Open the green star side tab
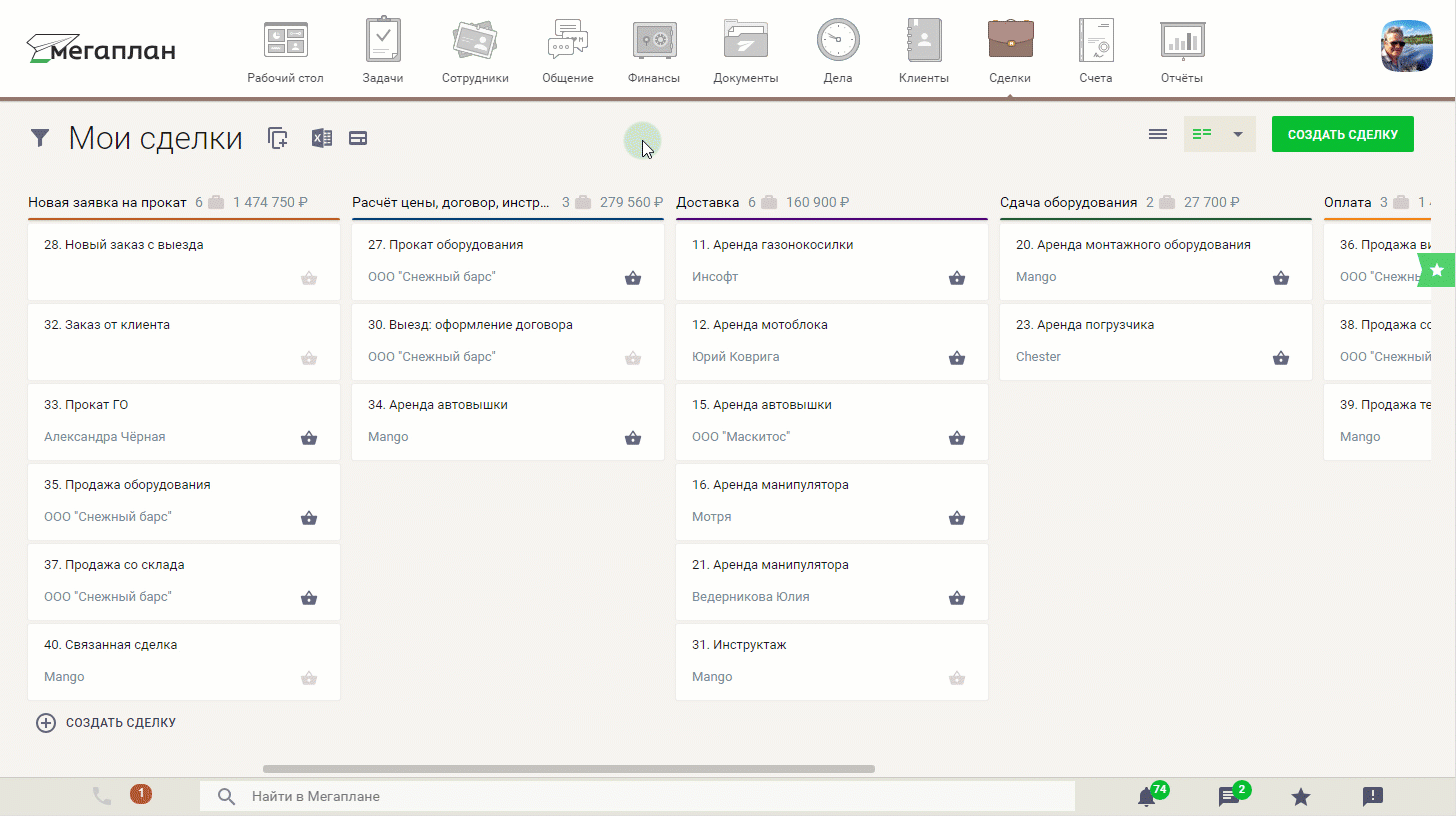This screenshot has height=816, width=1456. 1438,269
